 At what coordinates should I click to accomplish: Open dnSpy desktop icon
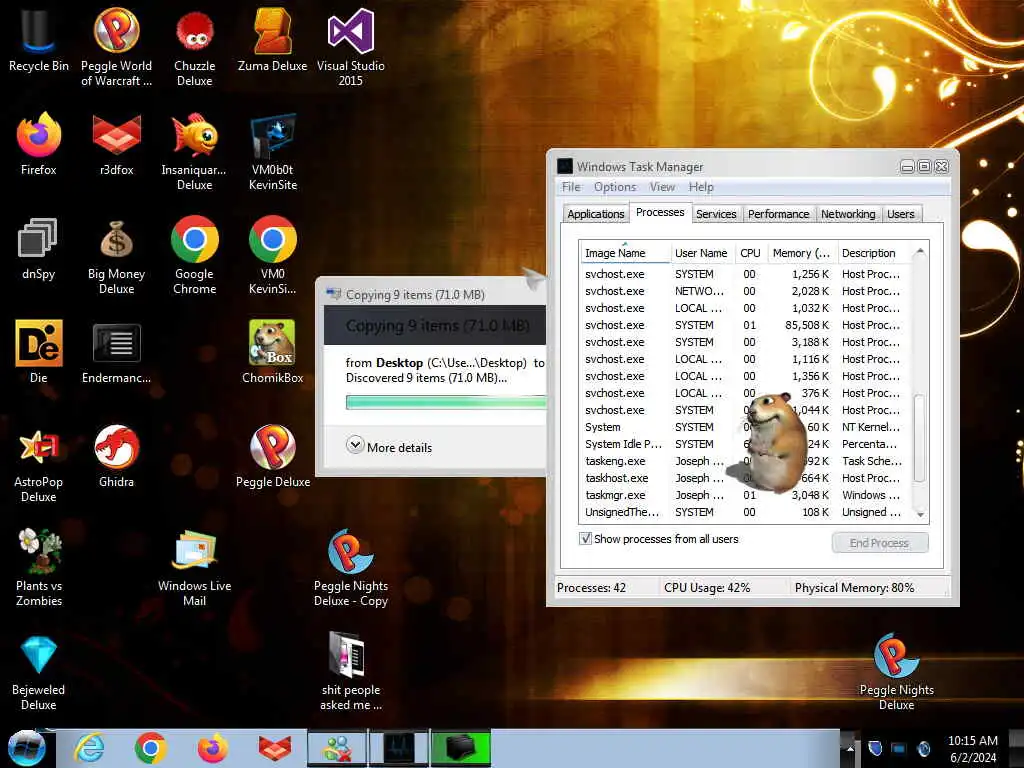pyautogui.click(x=38, y=249)
